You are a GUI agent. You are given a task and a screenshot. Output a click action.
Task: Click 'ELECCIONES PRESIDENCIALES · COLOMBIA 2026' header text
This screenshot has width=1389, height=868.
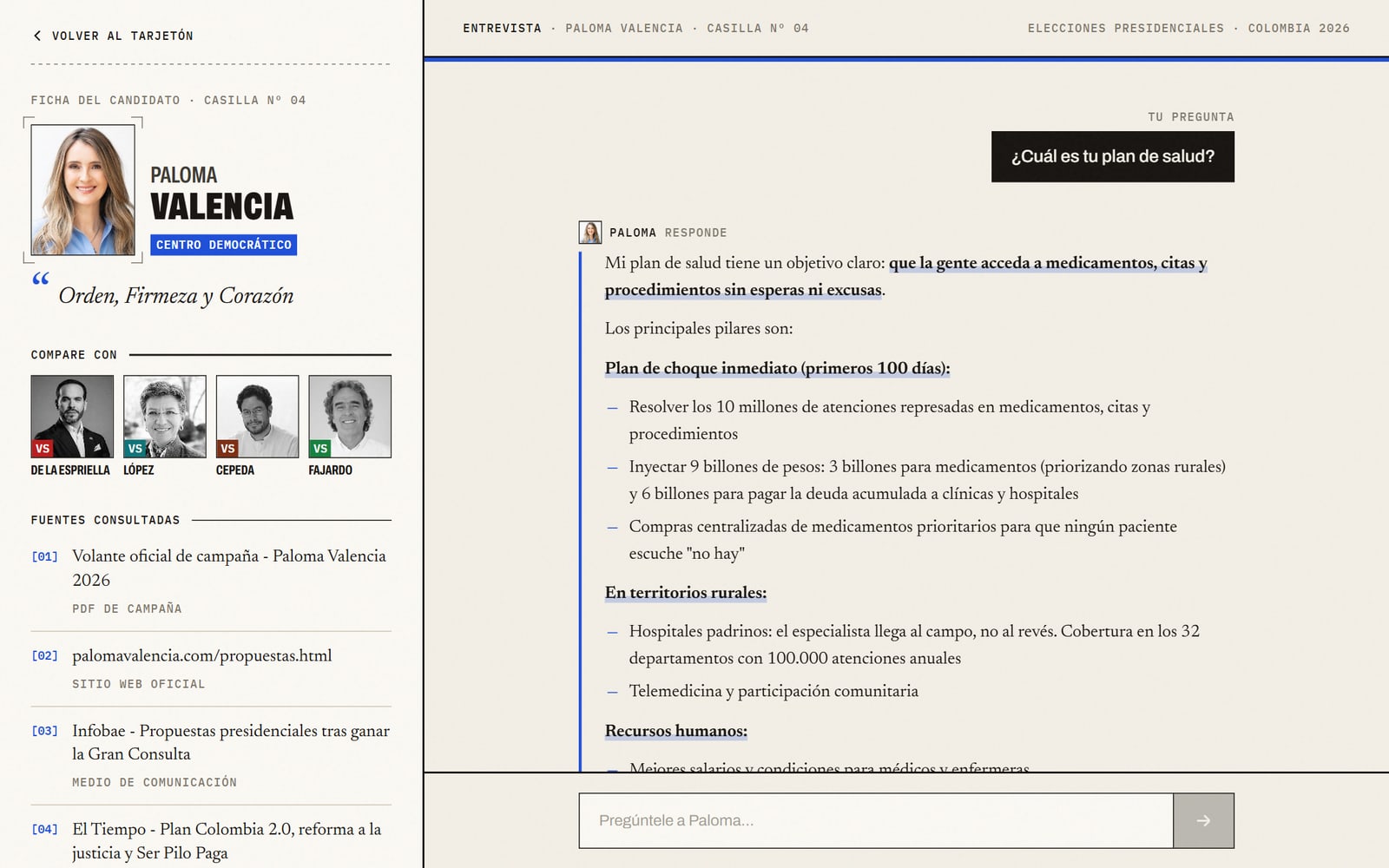1188,29
